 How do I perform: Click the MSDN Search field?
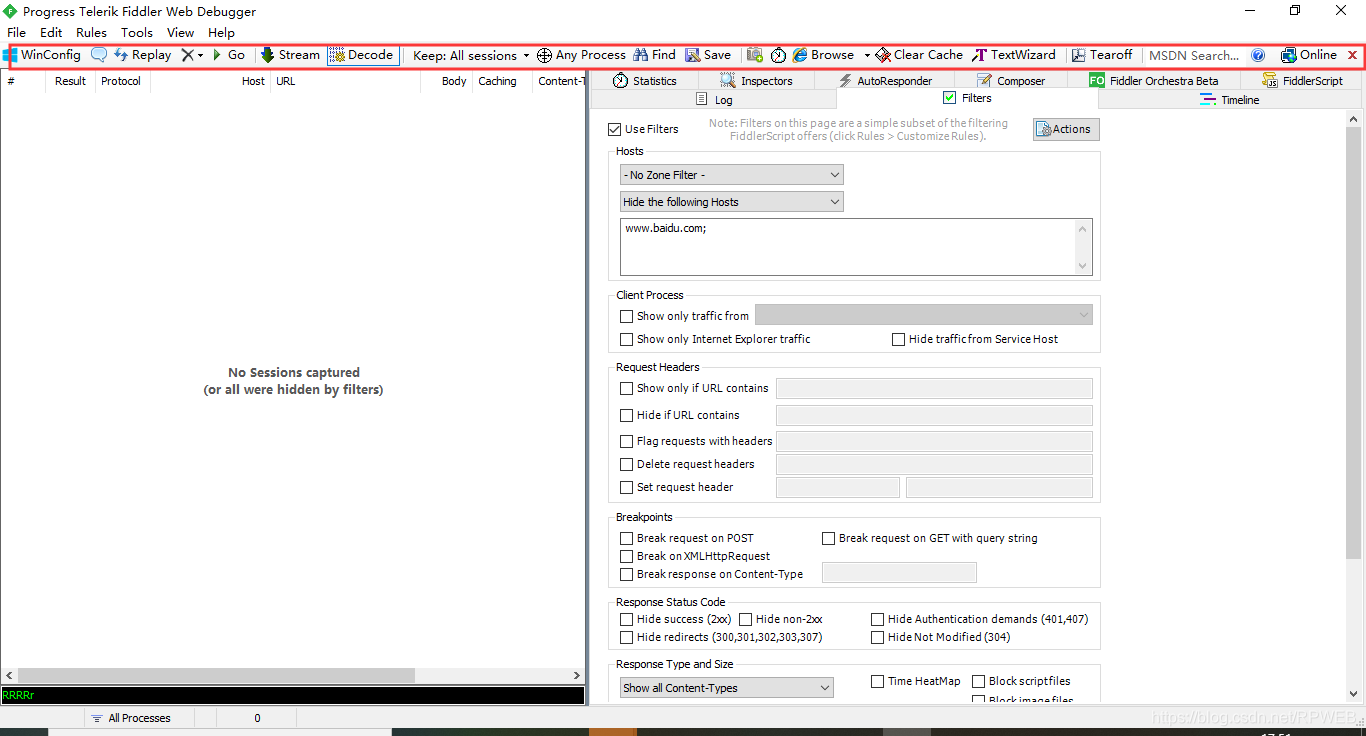(1194, 55)
